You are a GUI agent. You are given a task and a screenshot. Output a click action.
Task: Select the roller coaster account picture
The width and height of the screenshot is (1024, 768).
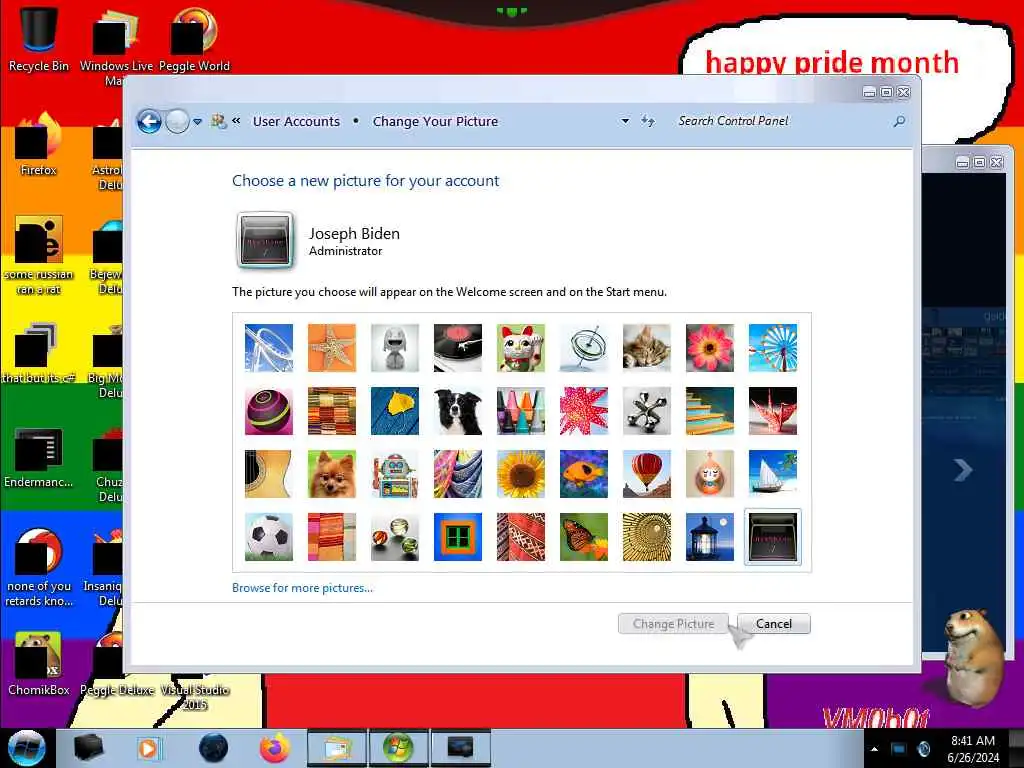(269, 348)
